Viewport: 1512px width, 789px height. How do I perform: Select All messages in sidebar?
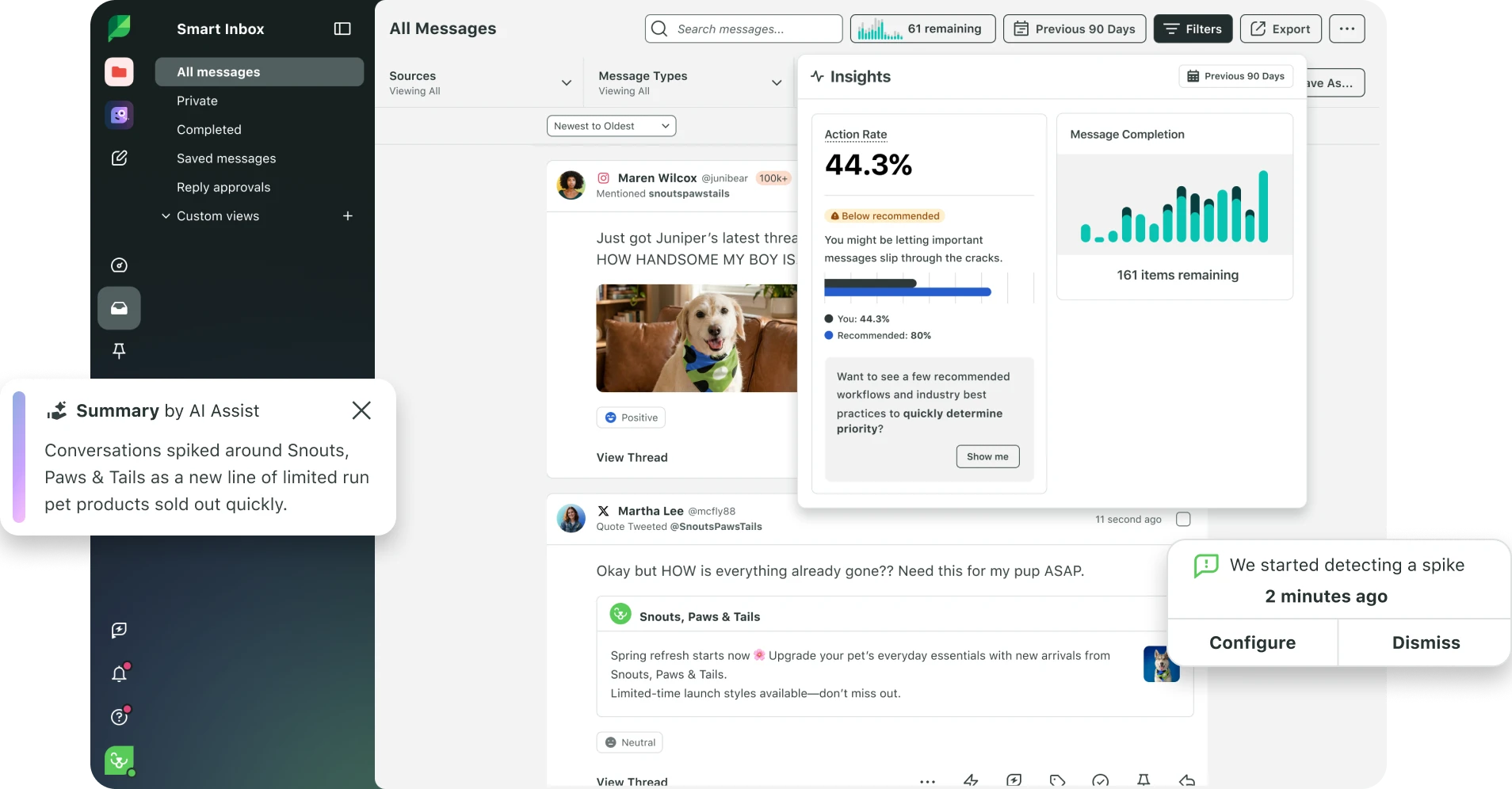tap(259, 72)
